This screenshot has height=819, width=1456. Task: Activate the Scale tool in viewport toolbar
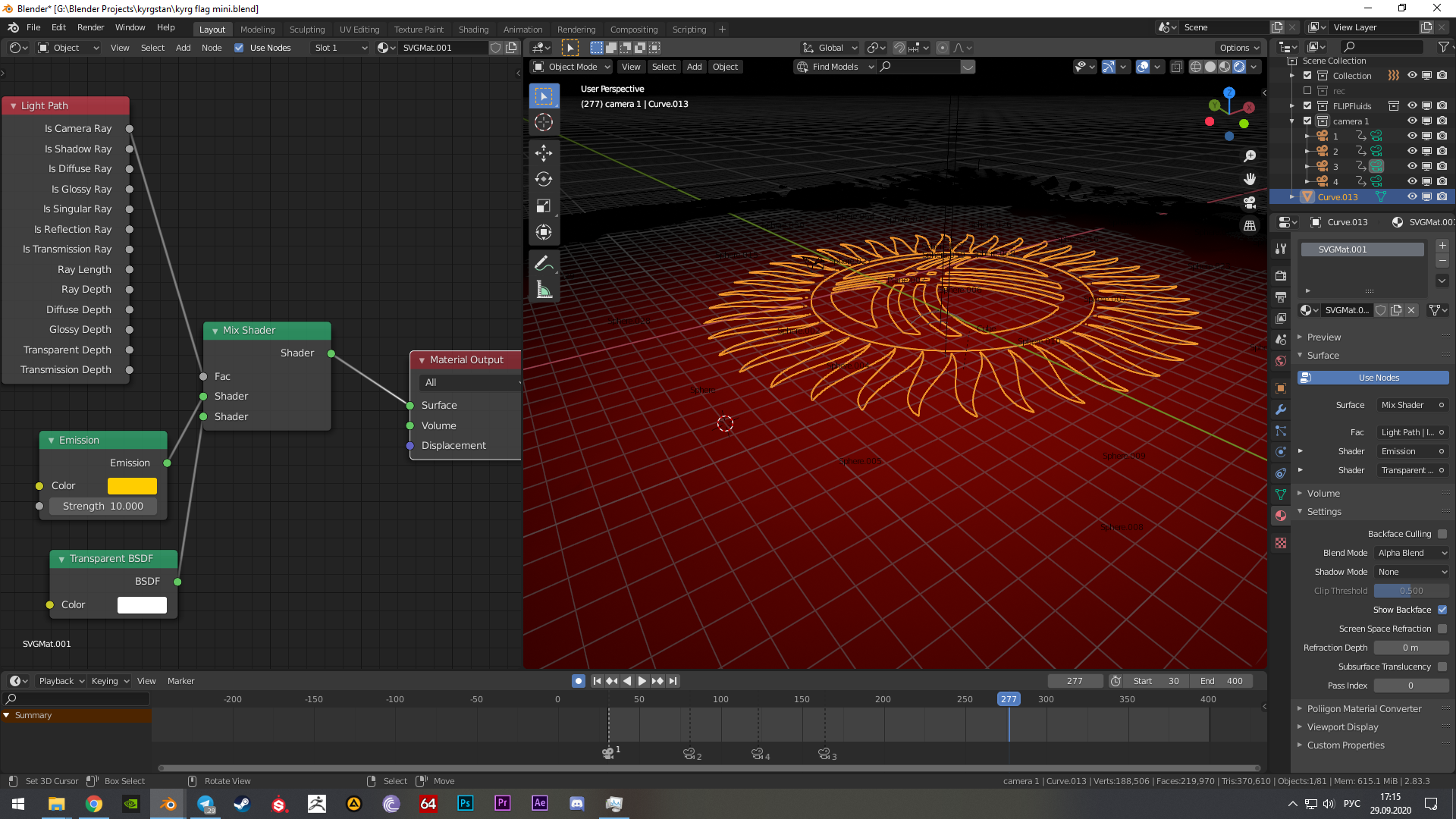pos(544,206)
